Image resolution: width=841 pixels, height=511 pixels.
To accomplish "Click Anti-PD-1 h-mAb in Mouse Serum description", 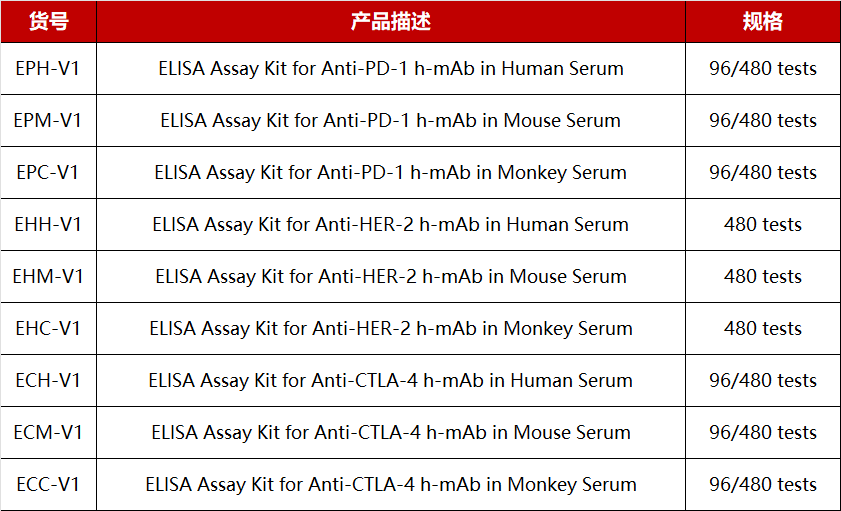I will tap(391, 121).
